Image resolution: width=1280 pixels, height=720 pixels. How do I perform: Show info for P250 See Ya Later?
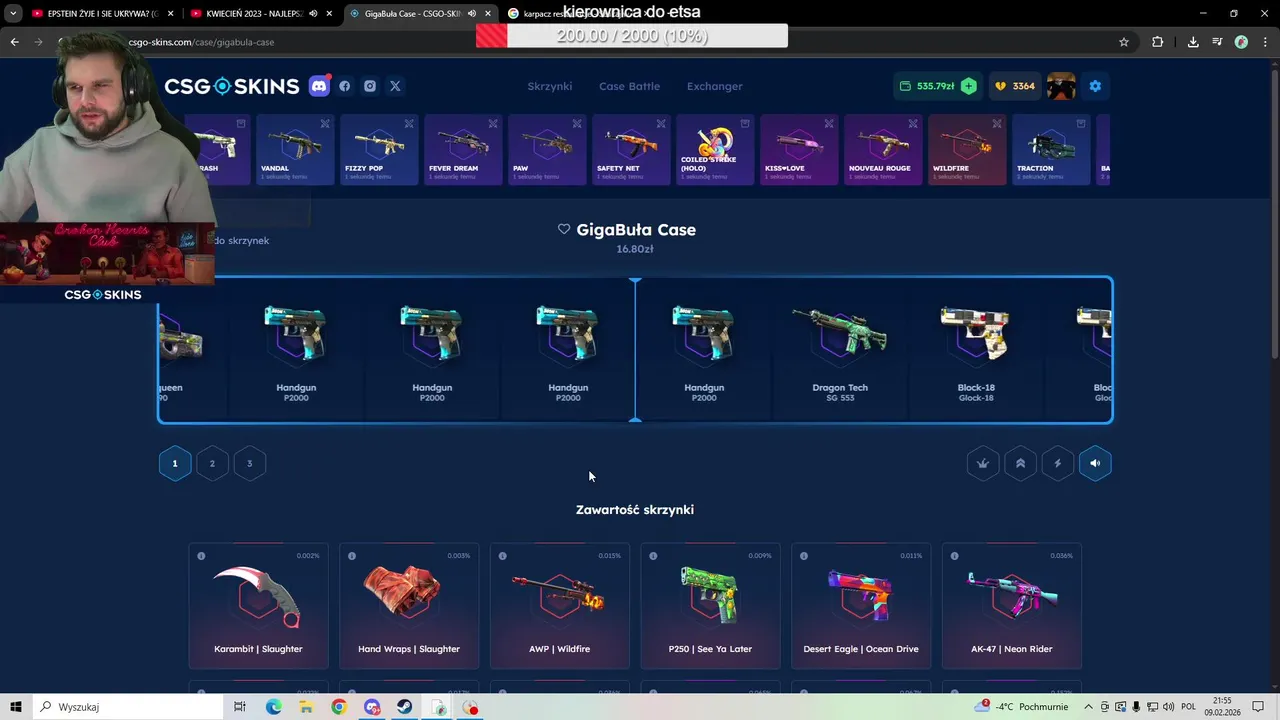pyautogui.click(x=654, y=556)
